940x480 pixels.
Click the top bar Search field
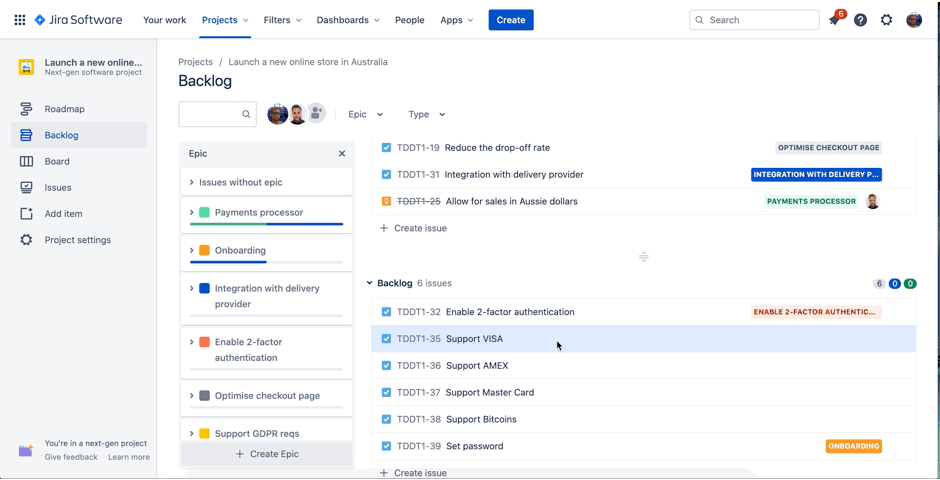coord(754,20)
